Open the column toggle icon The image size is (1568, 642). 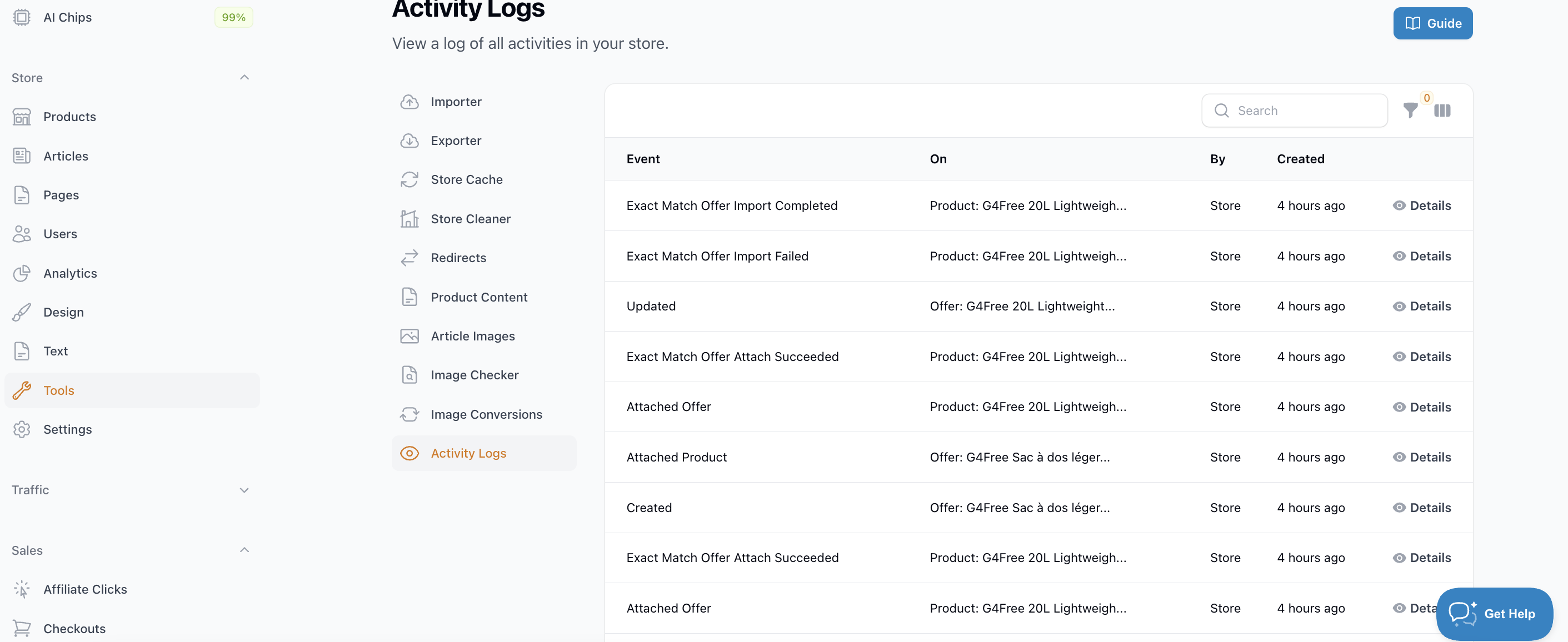pos(1442,111)
